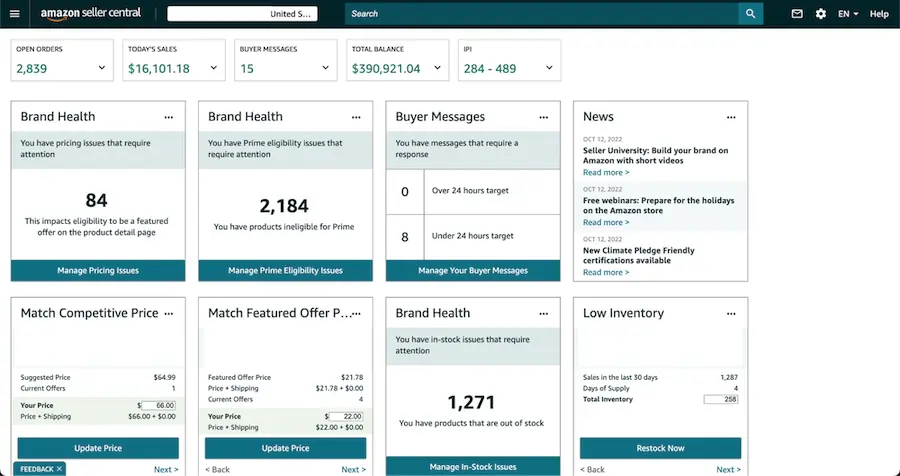Viewport: 900px width, 476px height.
Task: Open three-dot menu on News card
Action: click(731, 117)
